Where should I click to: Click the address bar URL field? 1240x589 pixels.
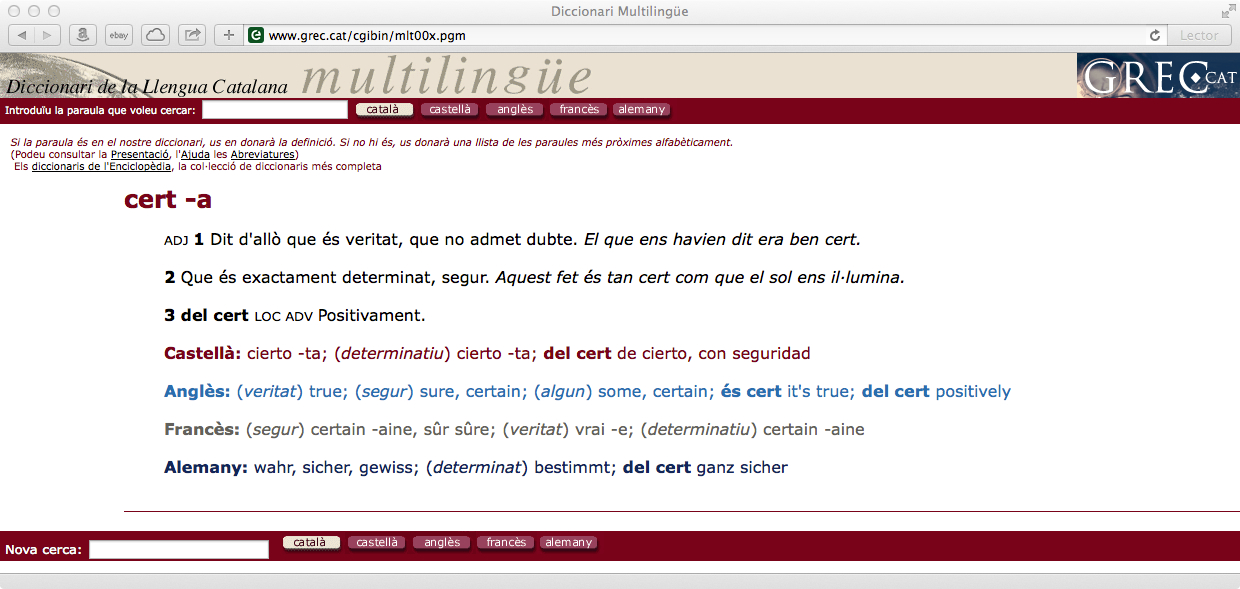pos(700,35)
